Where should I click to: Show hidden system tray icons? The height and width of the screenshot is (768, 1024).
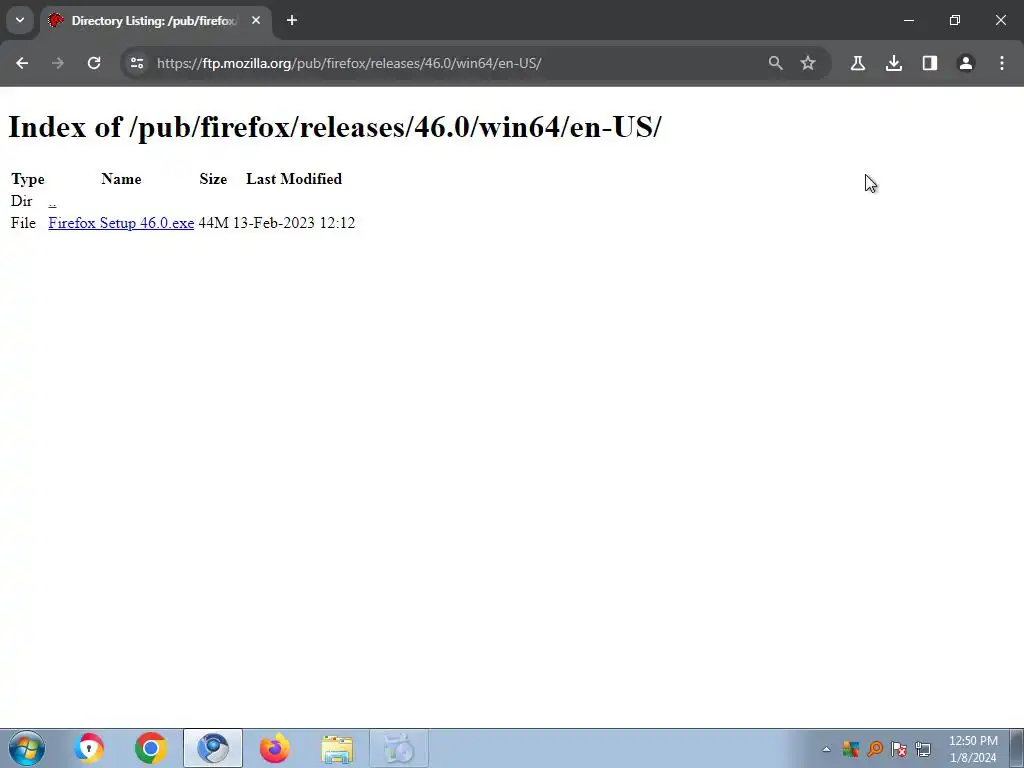pos(826,749)
